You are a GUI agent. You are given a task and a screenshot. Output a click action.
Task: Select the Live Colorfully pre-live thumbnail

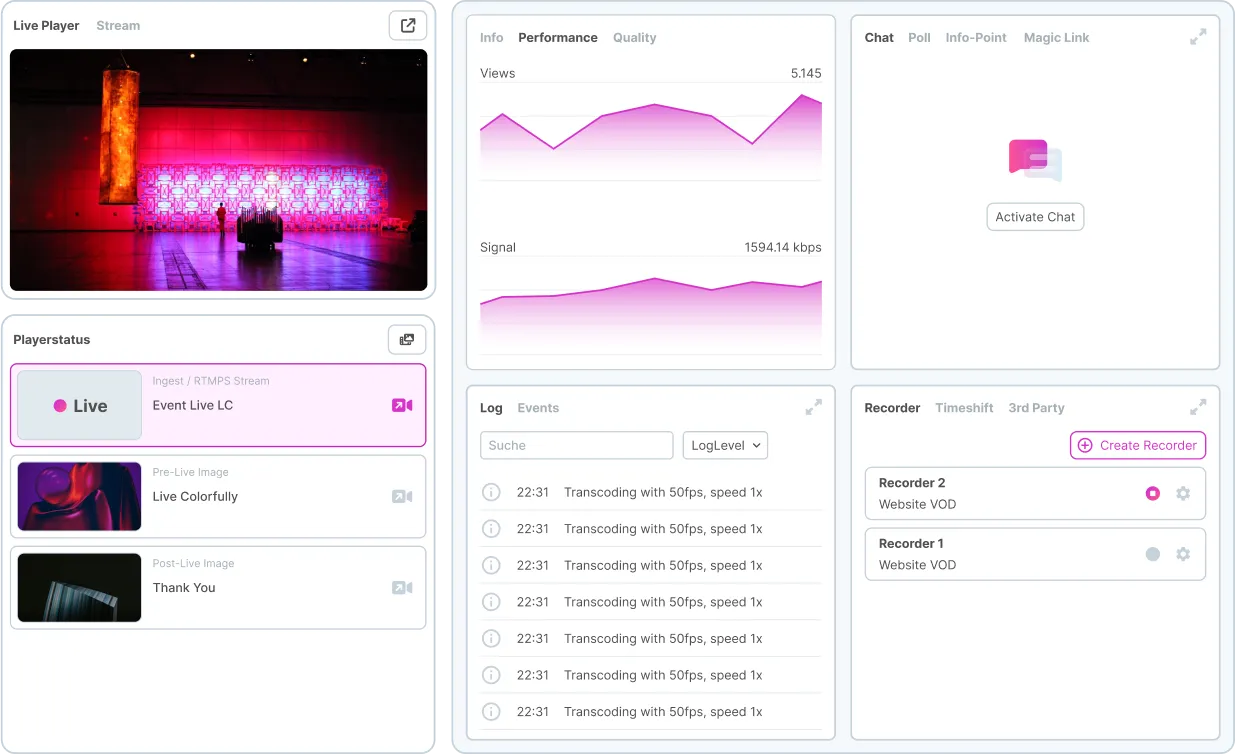click(x=79, y=496)
